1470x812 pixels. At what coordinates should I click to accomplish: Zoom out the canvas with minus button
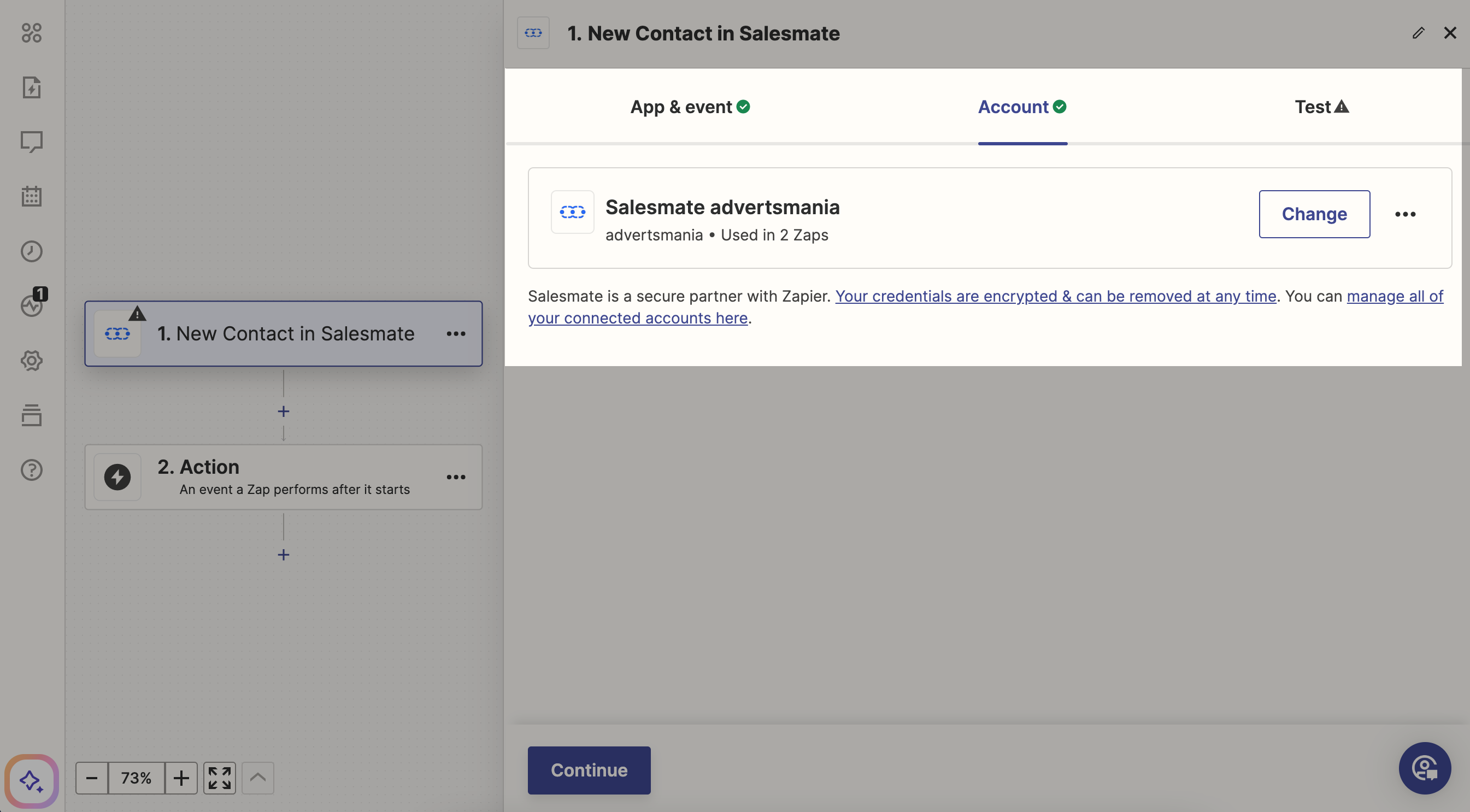91,778
